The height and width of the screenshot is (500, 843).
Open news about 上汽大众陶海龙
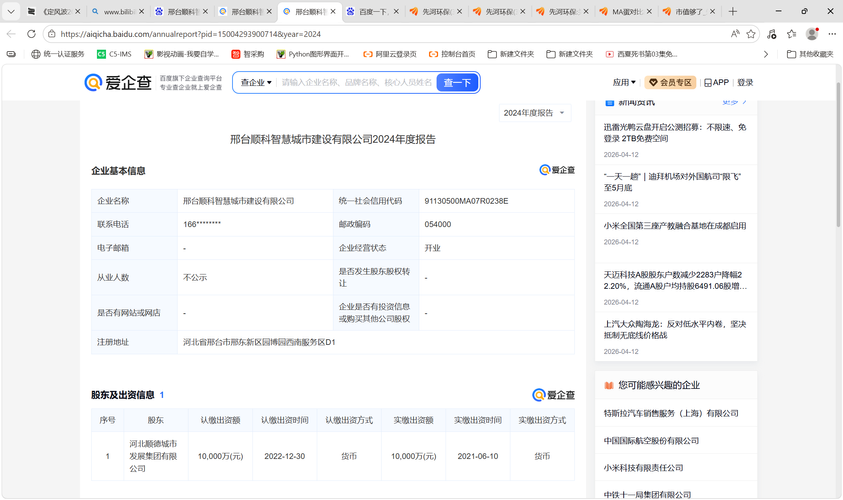pos(675,330)
